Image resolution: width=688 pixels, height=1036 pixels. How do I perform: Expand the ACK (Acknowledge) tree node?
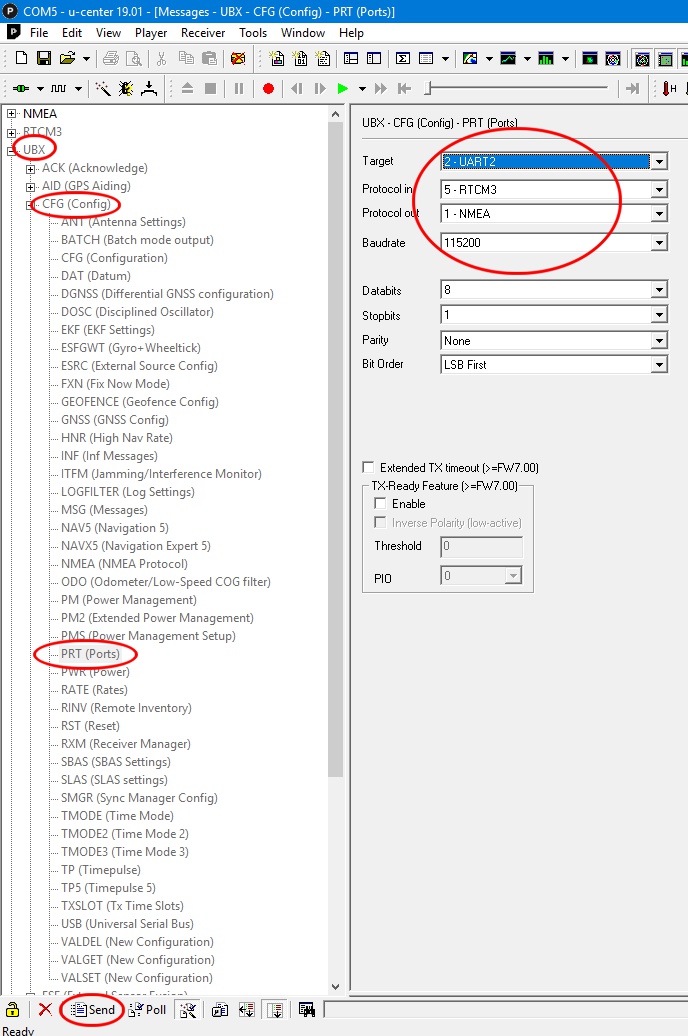pos(30,168)
